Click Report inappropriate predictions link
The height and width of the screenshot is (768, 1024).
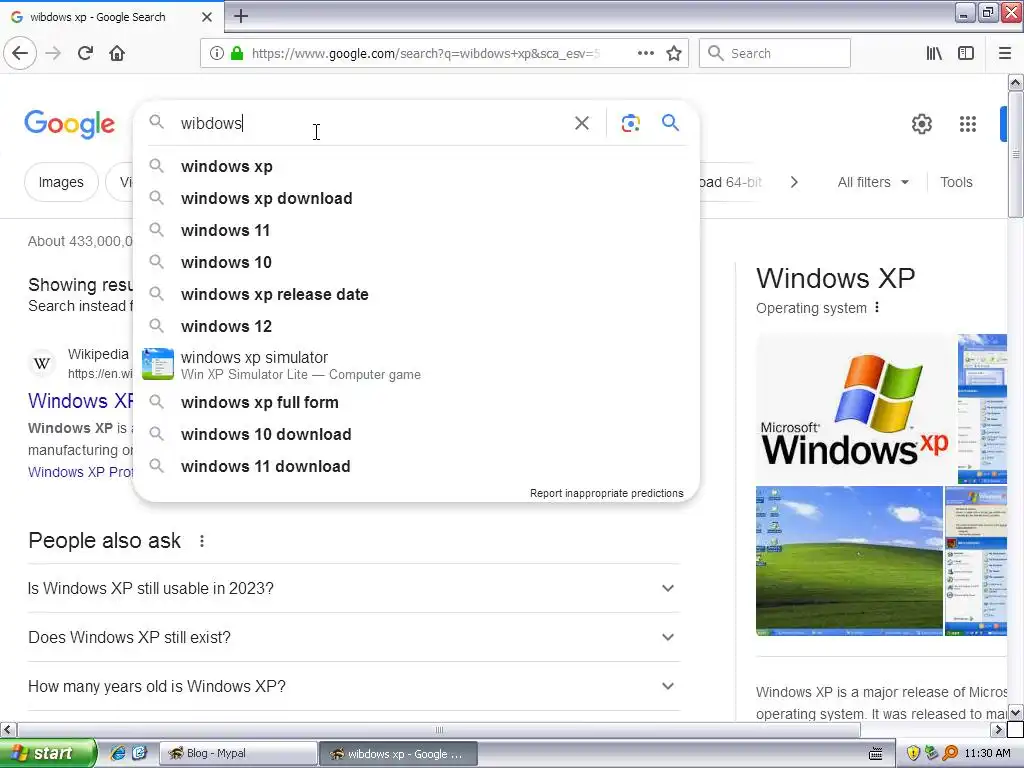(607, 493)
